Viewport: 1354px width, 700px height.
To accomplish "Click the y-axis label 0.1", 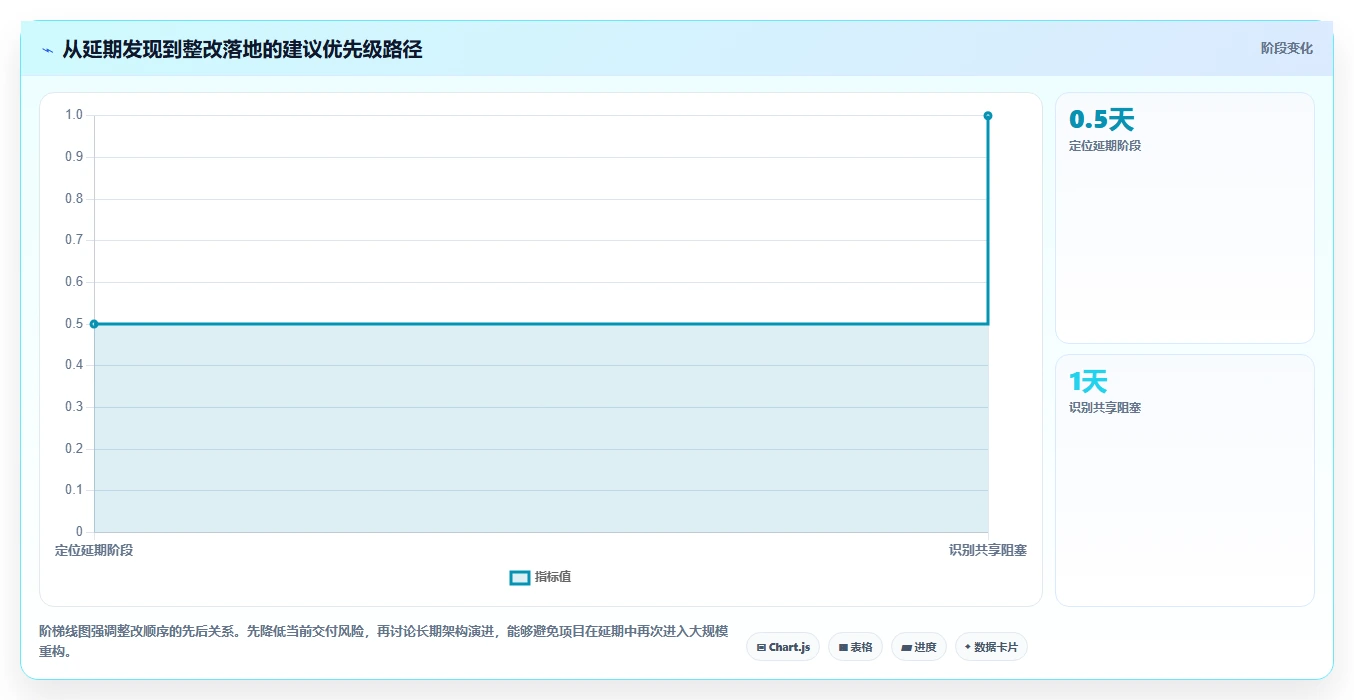I will [74, 490].
